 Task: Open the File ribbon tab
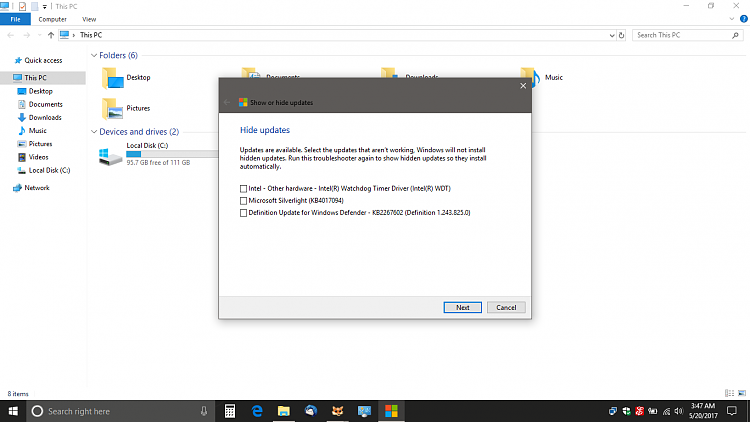[x=15, y=19]
